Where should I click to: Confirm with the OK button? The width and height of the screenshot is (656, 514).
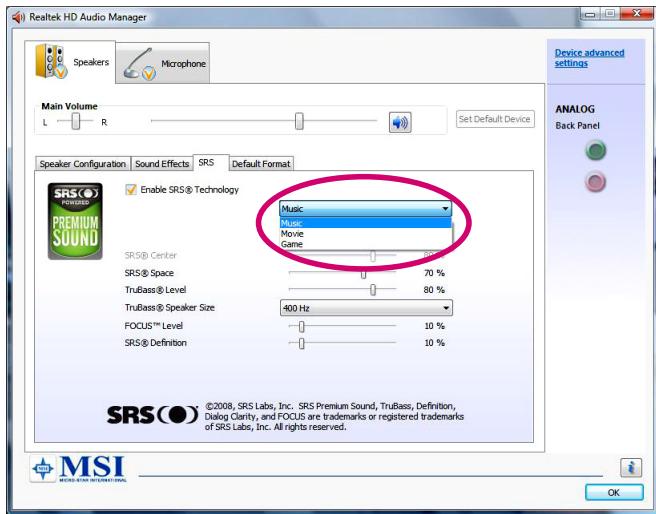(614, 493)
